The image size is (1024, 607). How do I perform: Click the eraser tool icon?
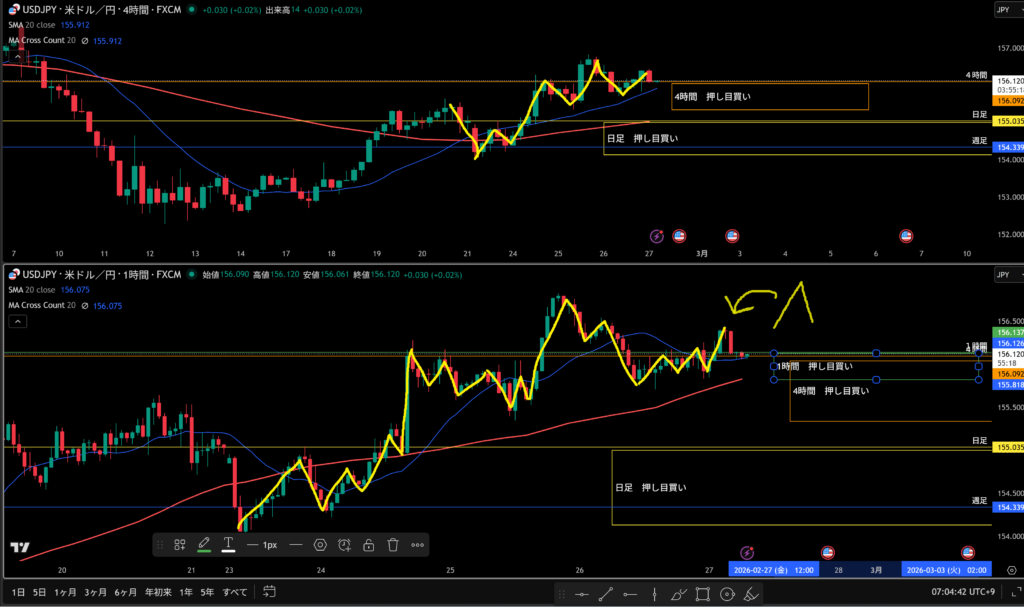point(752,594)
